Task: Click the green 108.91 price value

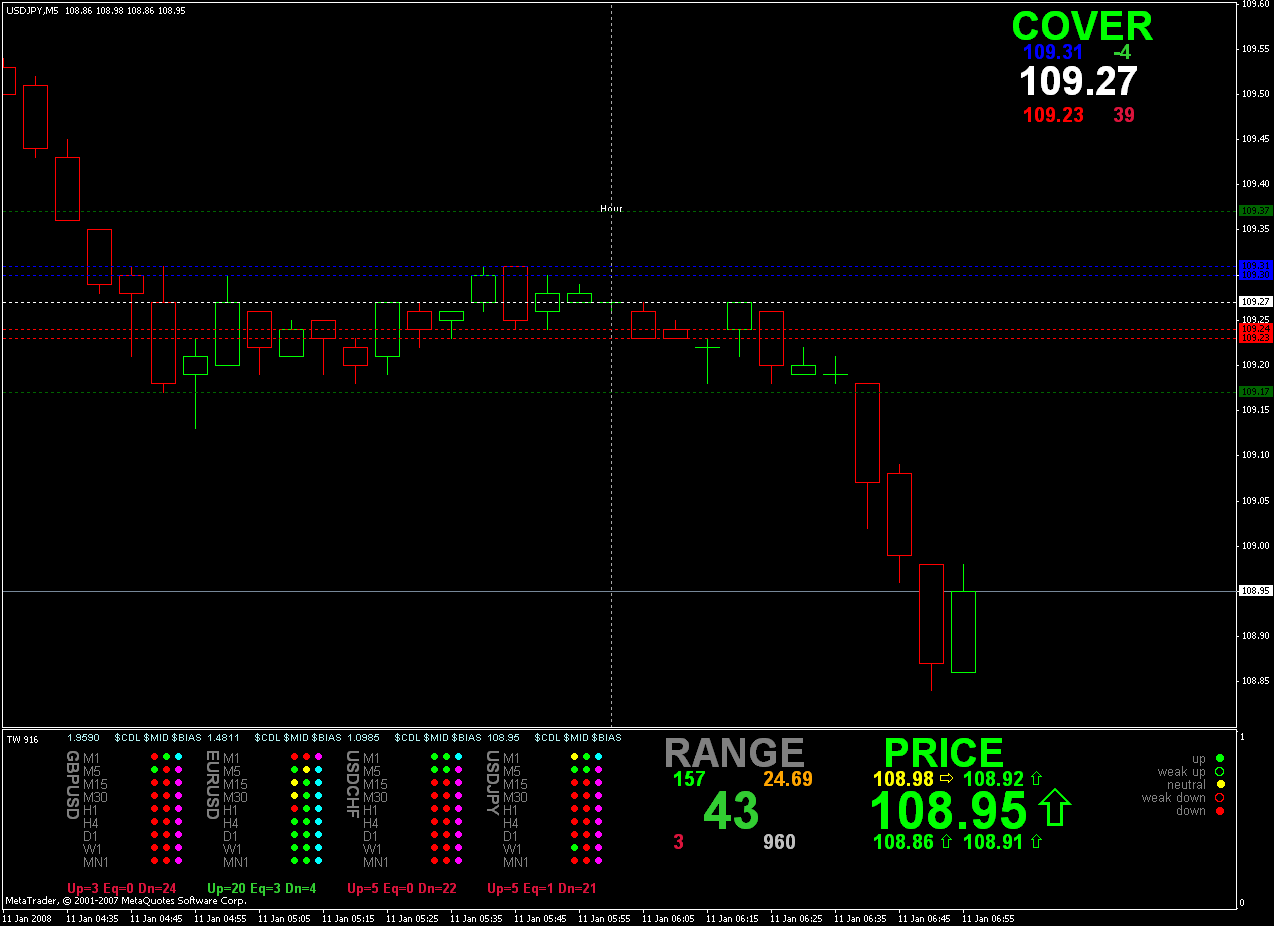Action: click(993, 842)
